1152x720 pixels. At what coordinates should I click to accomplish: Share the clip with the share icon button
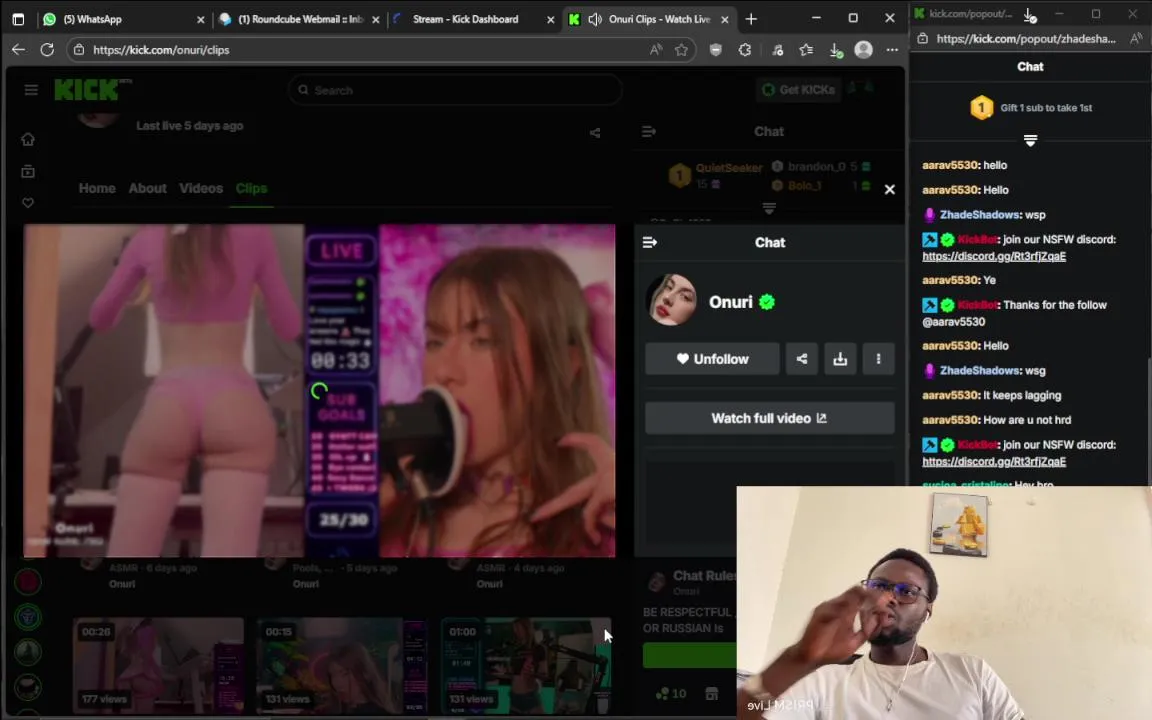tap(802, 359)
